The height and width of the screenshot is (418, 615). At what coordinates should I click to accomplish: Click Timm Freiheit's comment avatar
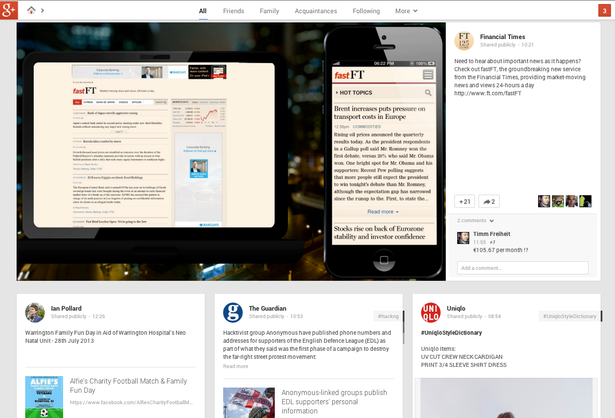[x=463, y=238]
